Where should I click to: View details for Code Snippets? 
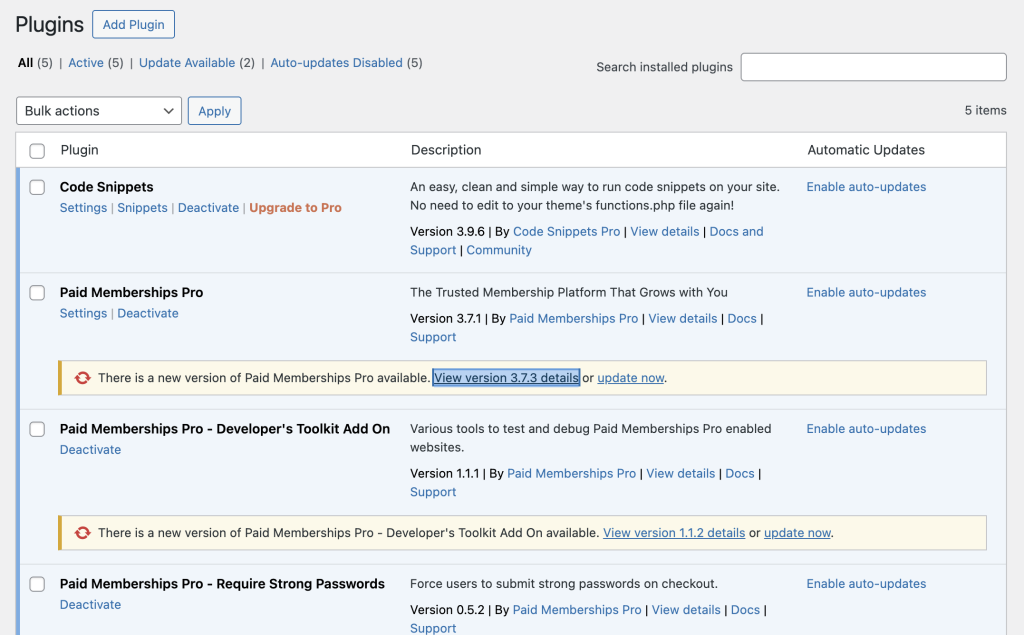coord(664,231)
